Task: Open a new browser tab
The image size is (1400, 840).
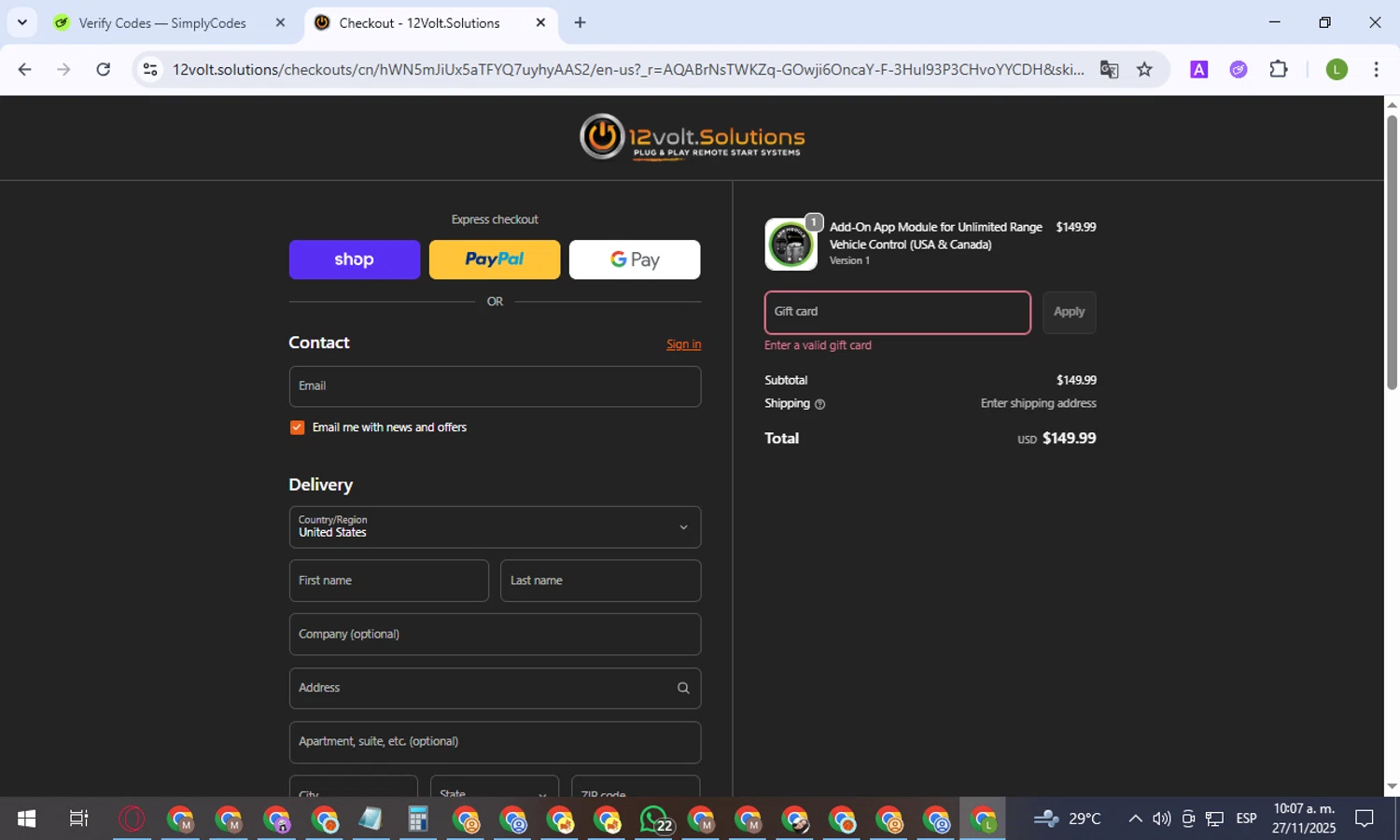Action: click(580, 22)
